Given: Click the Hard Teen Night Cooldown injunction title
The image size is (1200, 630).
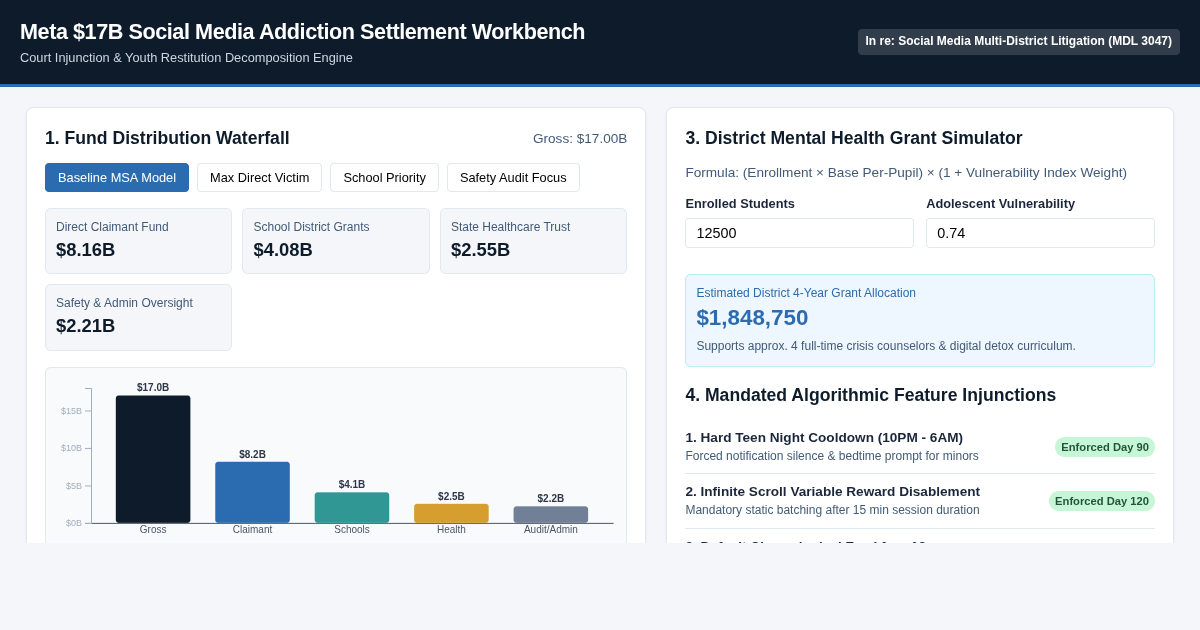Looking at the screenshot, I should [824, 438].
